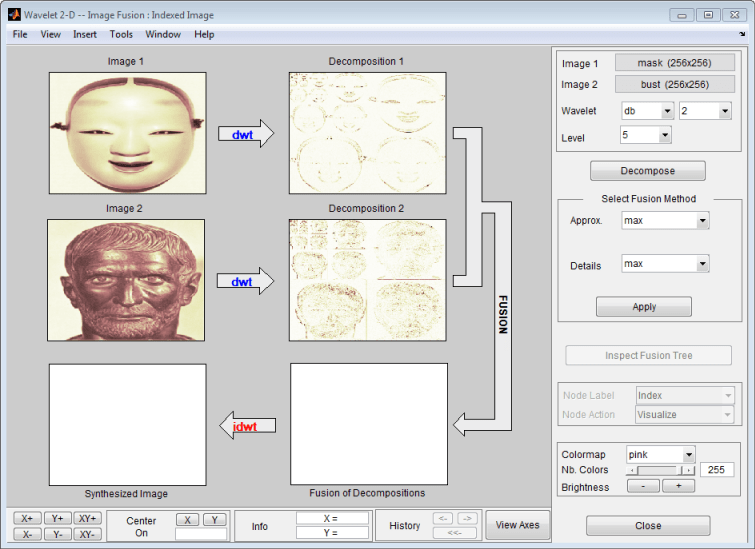Open the Details fusion method dropdown
This screenshot has height=549, width=755.
click(x=665, y=263)
